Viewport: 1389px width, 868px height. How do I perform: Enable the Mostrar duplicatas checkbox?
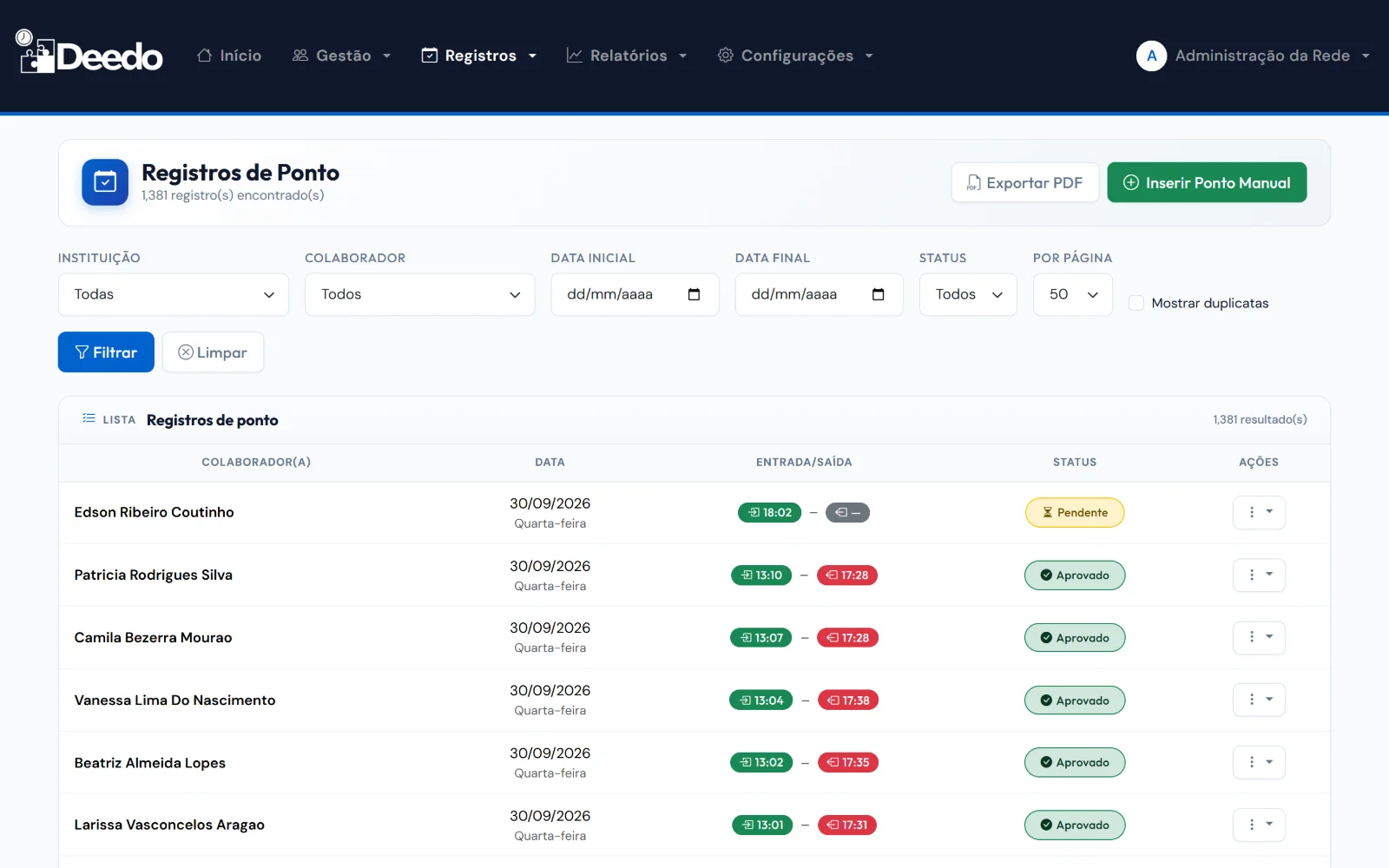coord(1136,303)
